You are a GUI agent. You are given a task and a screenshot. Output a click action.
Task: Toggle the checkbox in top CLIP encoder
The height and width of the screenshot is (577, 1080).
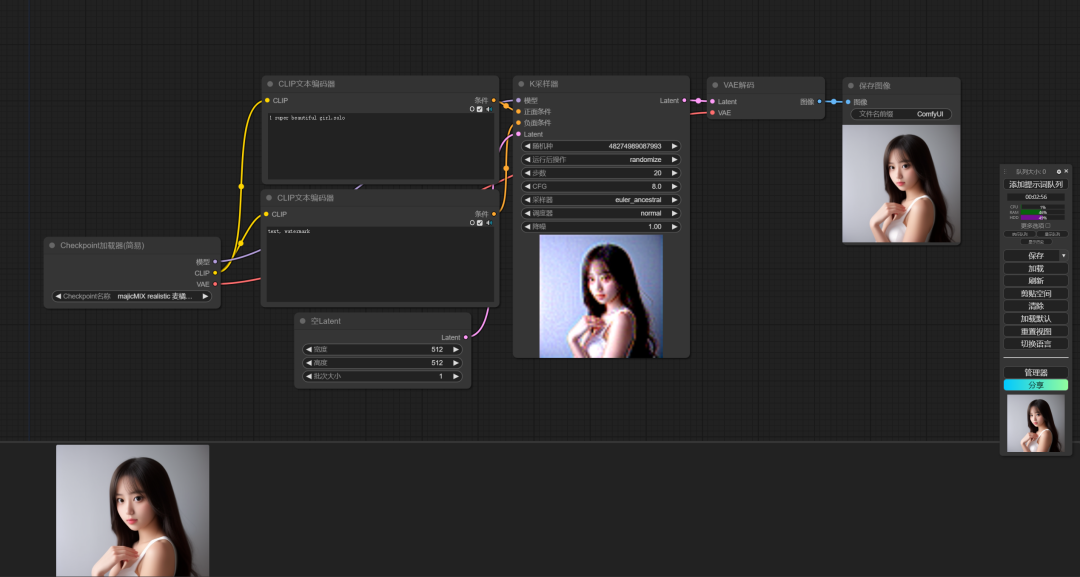point(480,109)
